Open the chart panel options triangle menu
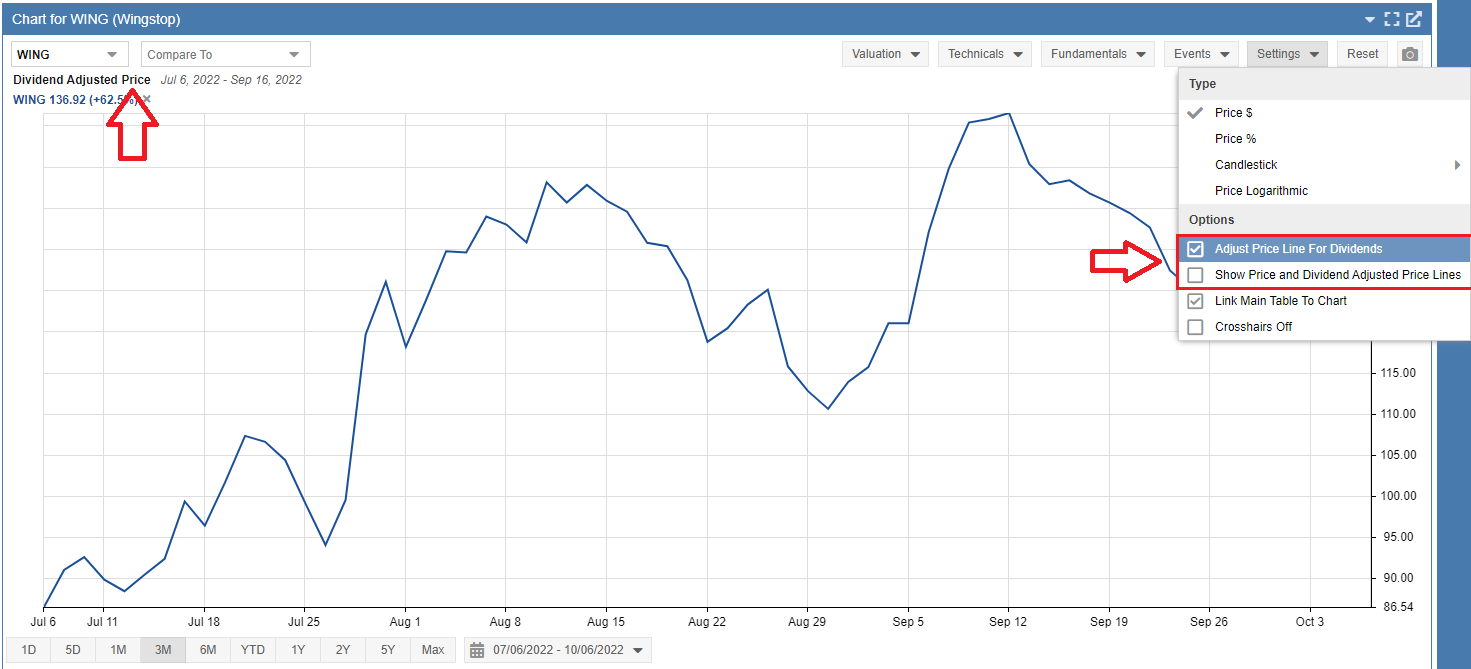1471x669 pixels. coord(1370,20)
